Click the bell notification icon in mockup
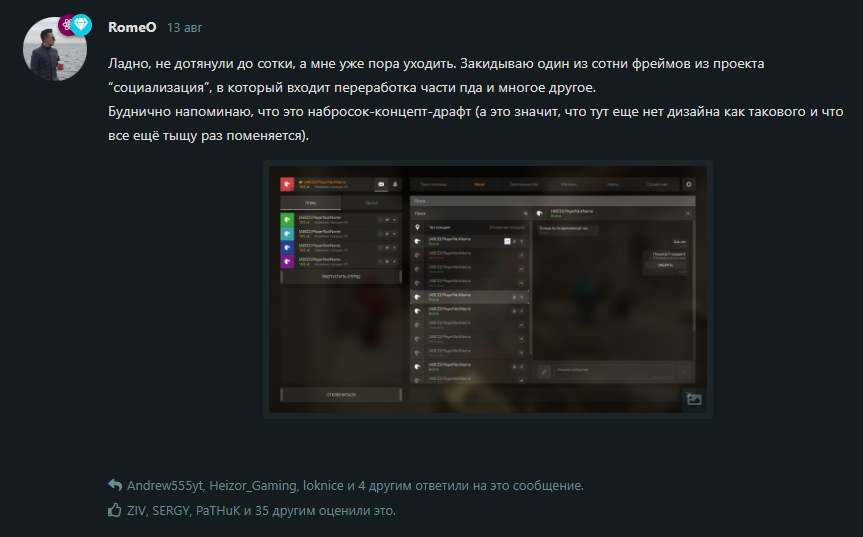The width and height of the screenshot is (863, 537). (395, 184)
